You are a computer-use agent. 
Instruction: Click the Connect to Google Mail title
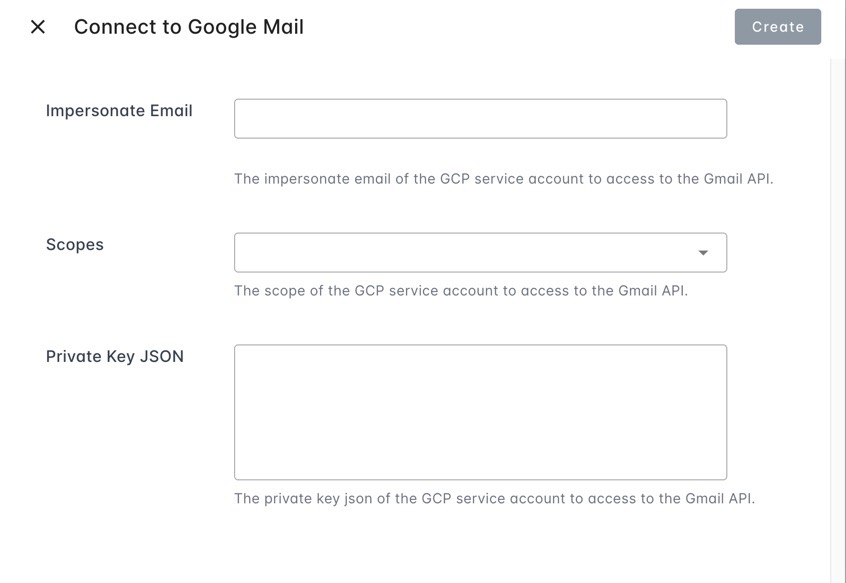click(x=189, y=27)
